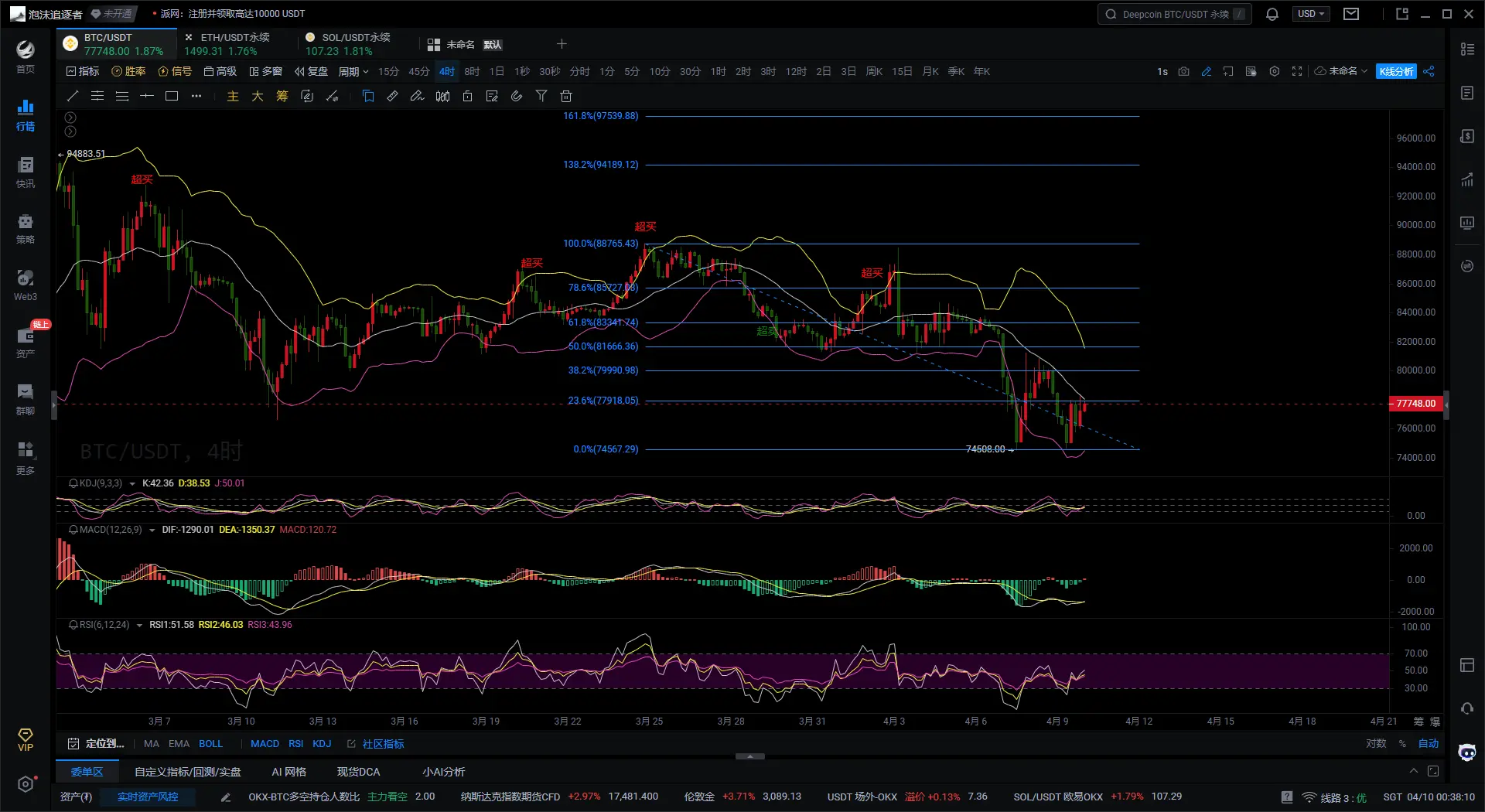1485x812 pixels.
Task: Open the USD currency dropdown
Action: point(1310,14)
